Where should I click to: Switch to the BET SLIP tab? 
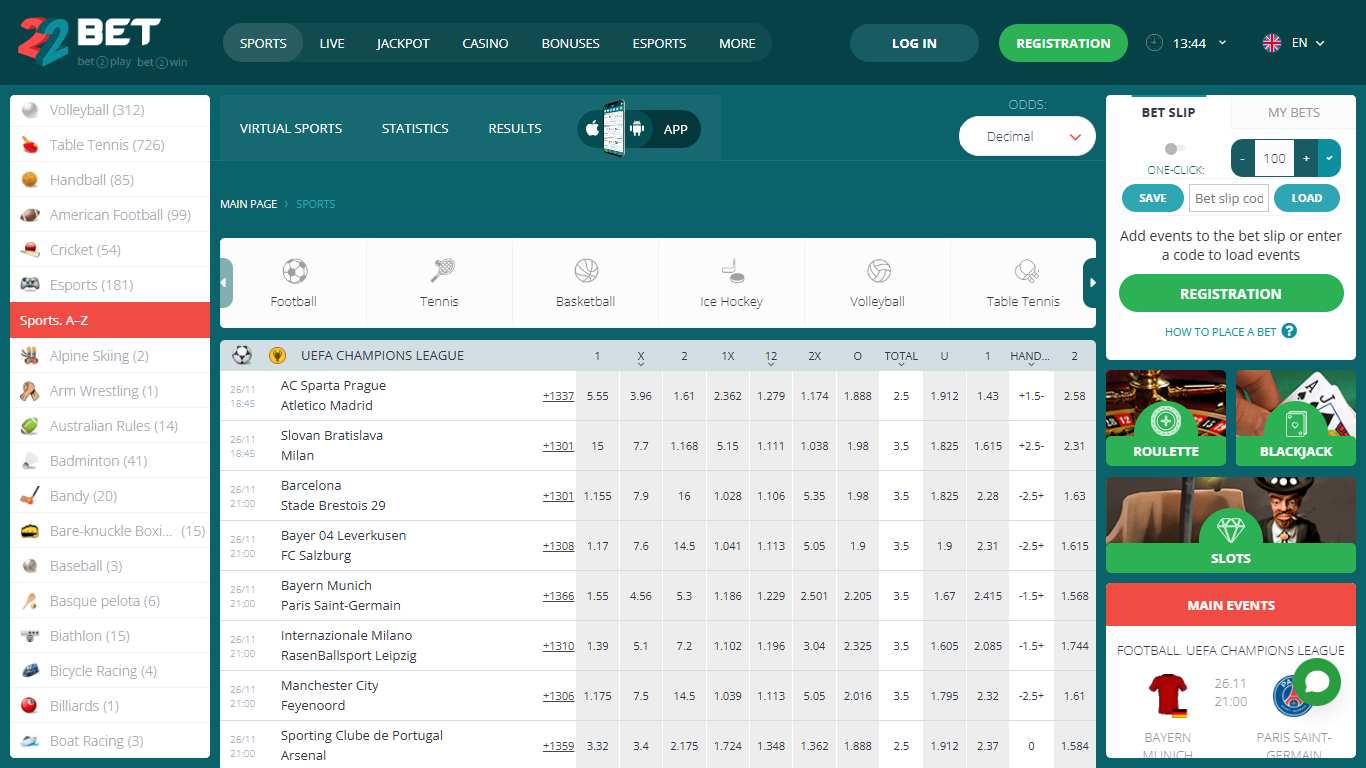click(x=1168, y=112)
